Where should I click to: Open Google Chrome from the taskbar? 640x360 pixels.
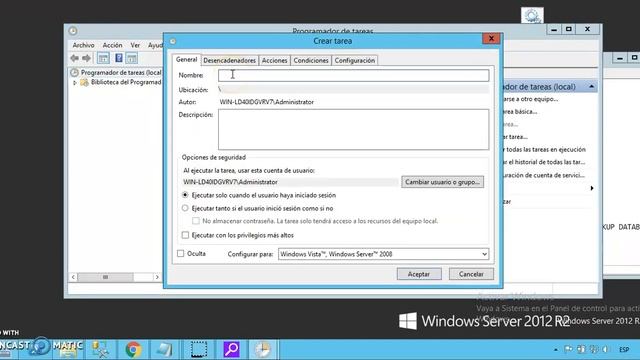(x=133, y=349)
